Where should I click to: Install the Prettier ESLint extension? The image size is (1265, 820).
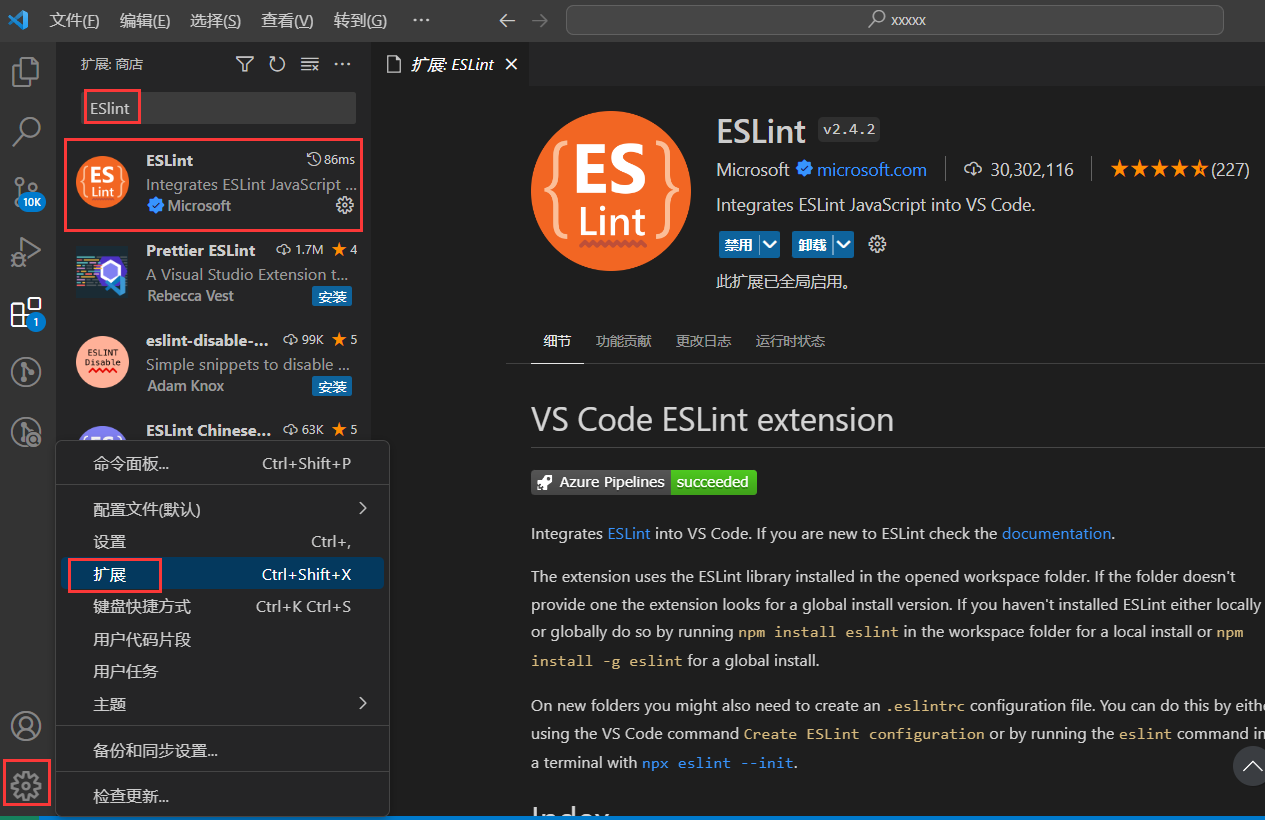[x=331, y=296]
